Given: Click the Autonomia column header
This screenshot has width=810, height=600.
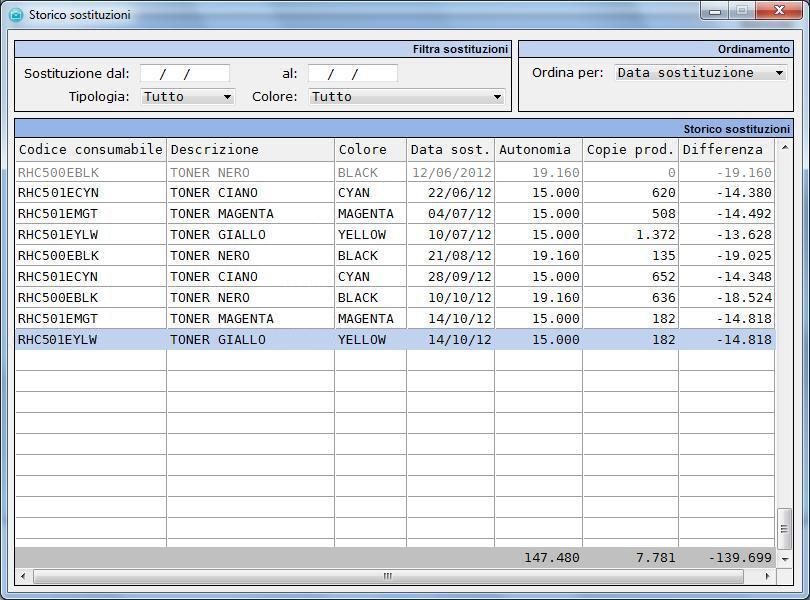Looking at the screenshot, I should [x=538, y=150].
